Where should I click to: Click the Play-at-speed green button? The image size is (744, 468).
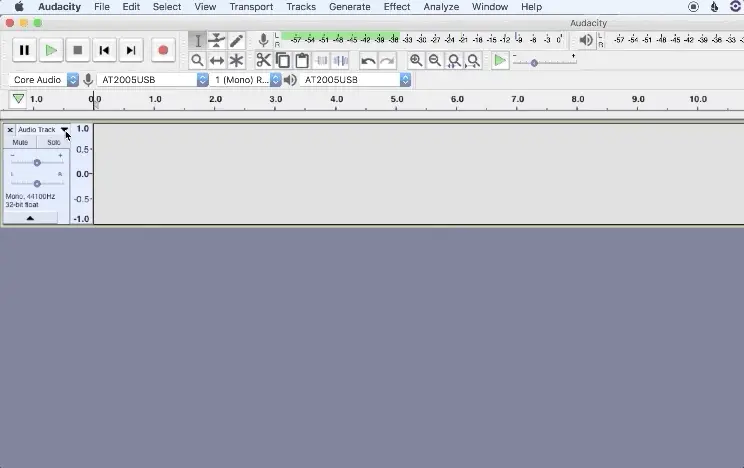click(500, 61)
